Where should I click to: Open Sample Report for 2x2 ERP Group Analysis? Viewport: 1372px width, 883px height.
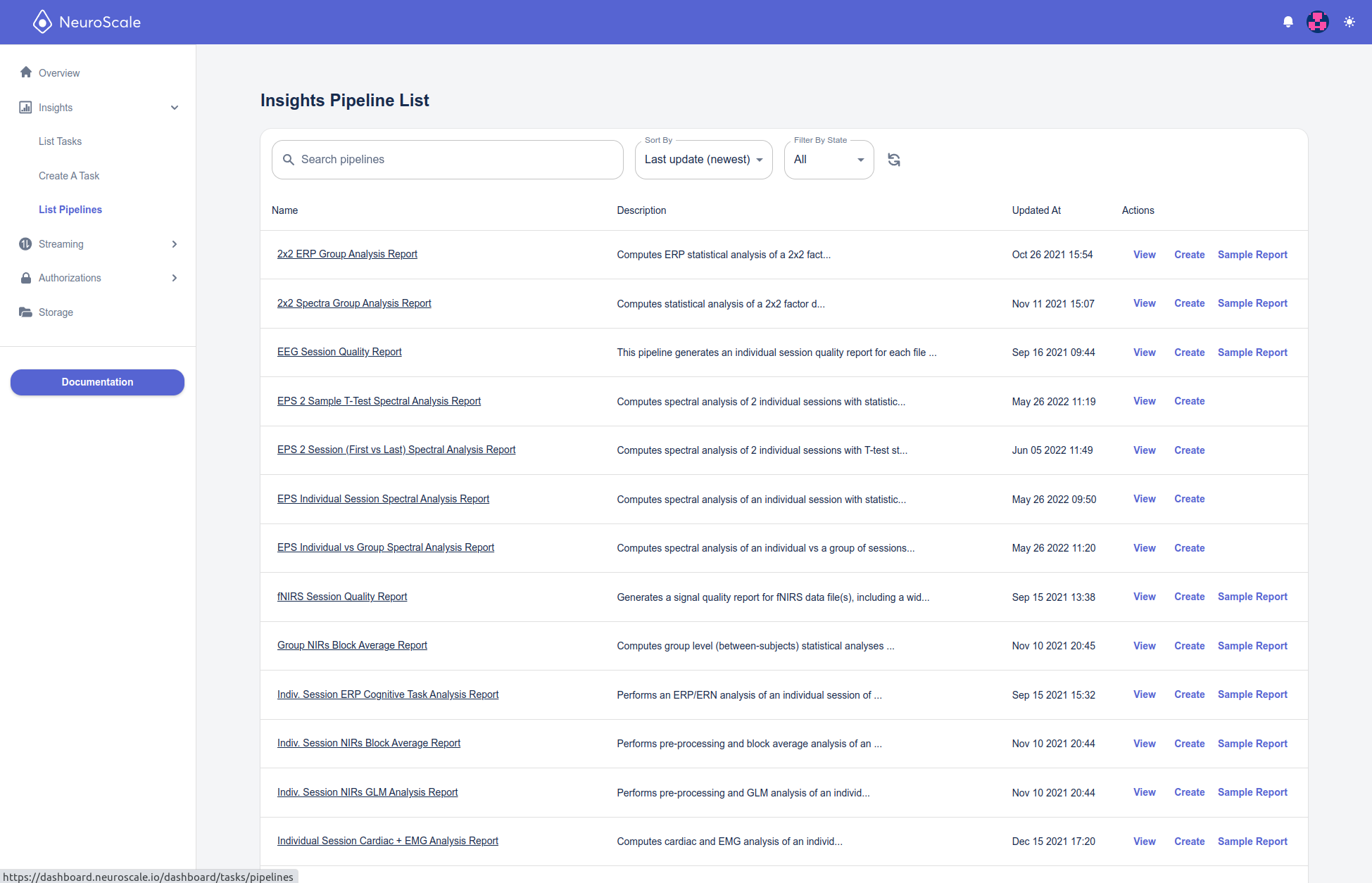tap(1252, 255)
